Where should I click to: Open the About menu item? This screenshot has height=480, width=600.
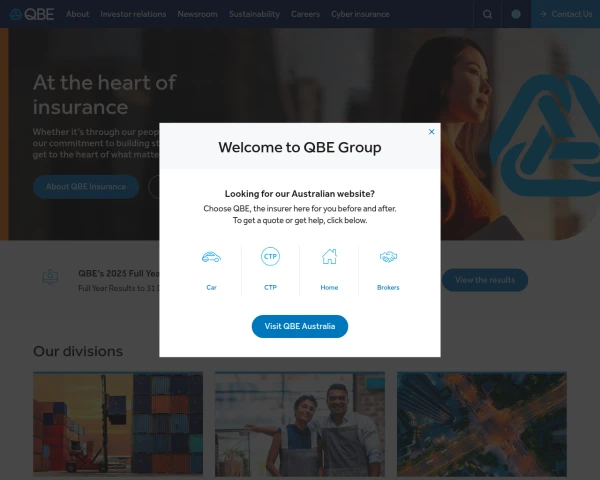point(77,14)
